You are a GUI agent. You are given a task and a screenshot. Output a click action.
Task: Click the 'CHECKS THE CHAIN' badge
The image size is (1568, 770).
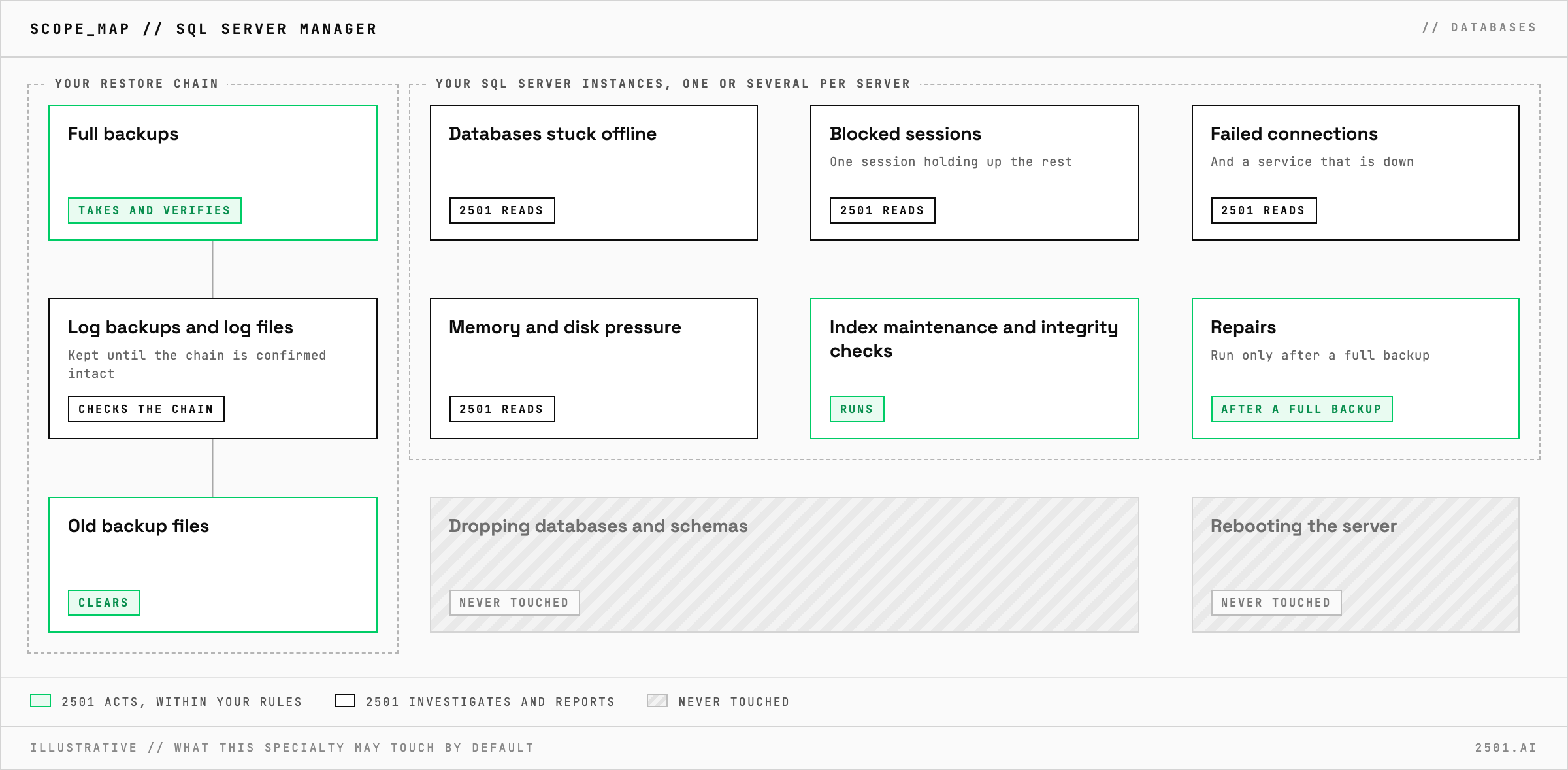pos(146,409)
